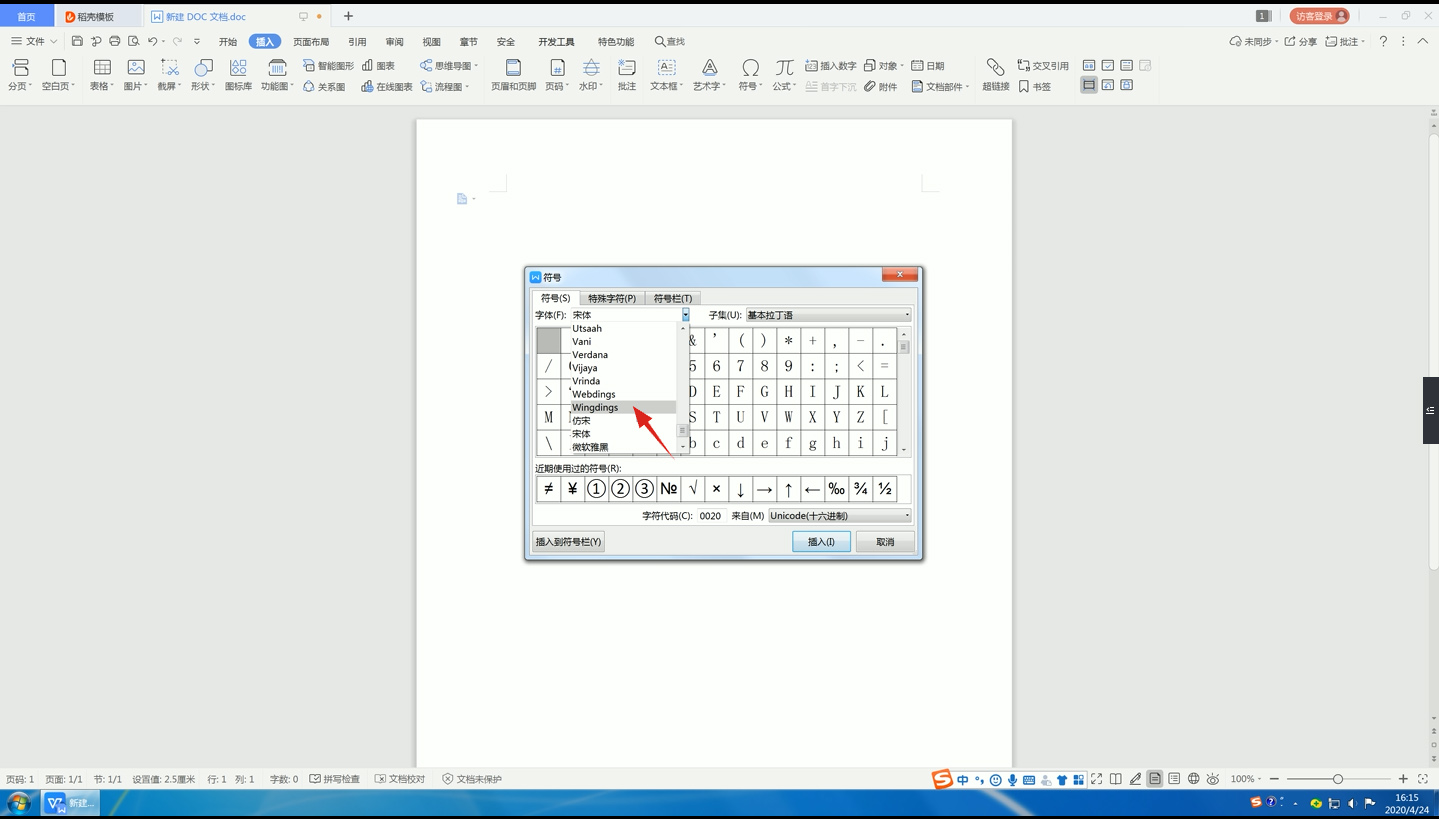Click the 关系图 relationship diagram button
Screen dimensions: 1439x819
pos(324,86)
